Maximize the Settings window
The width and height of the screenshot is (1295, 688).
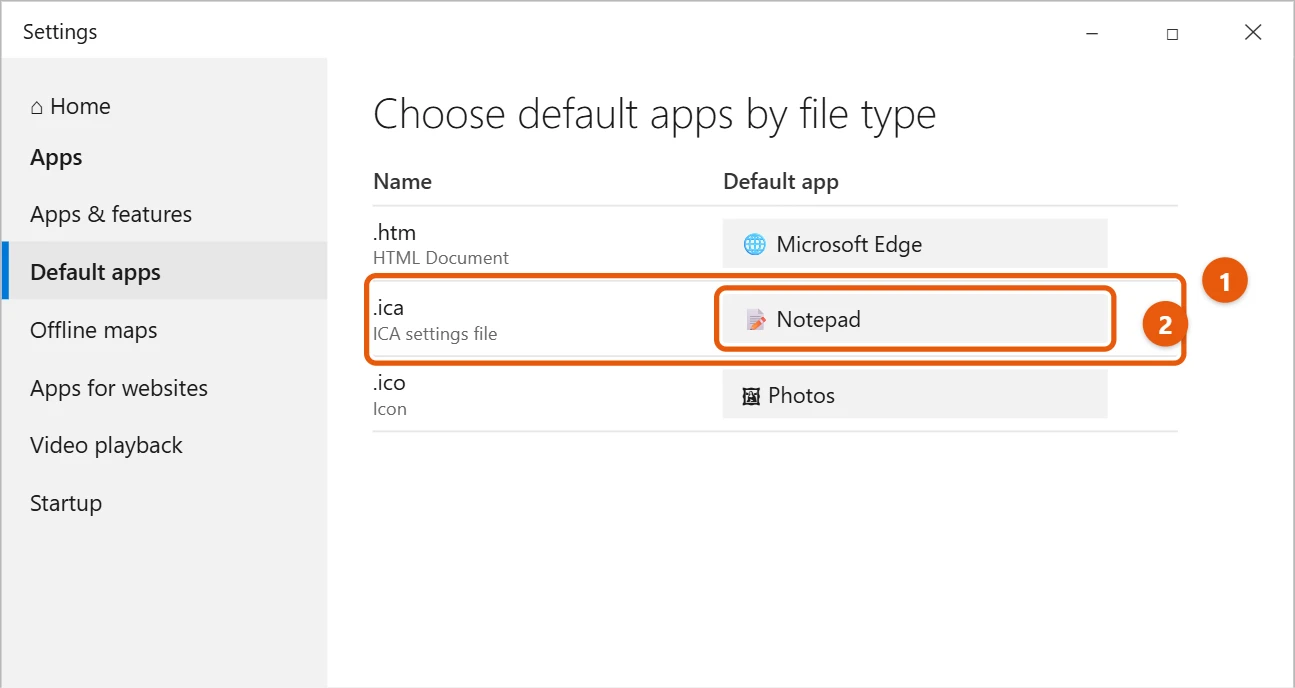click(1172, 33)
